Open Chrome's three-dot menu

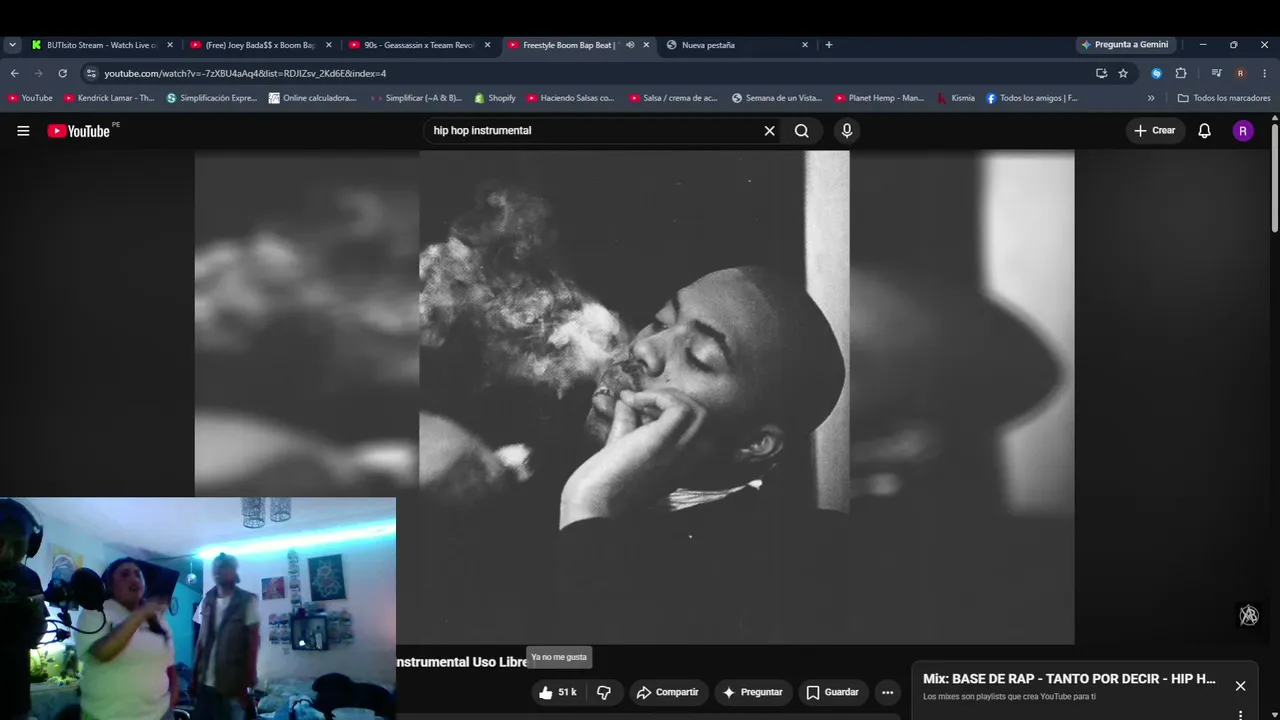point(1264,73)
